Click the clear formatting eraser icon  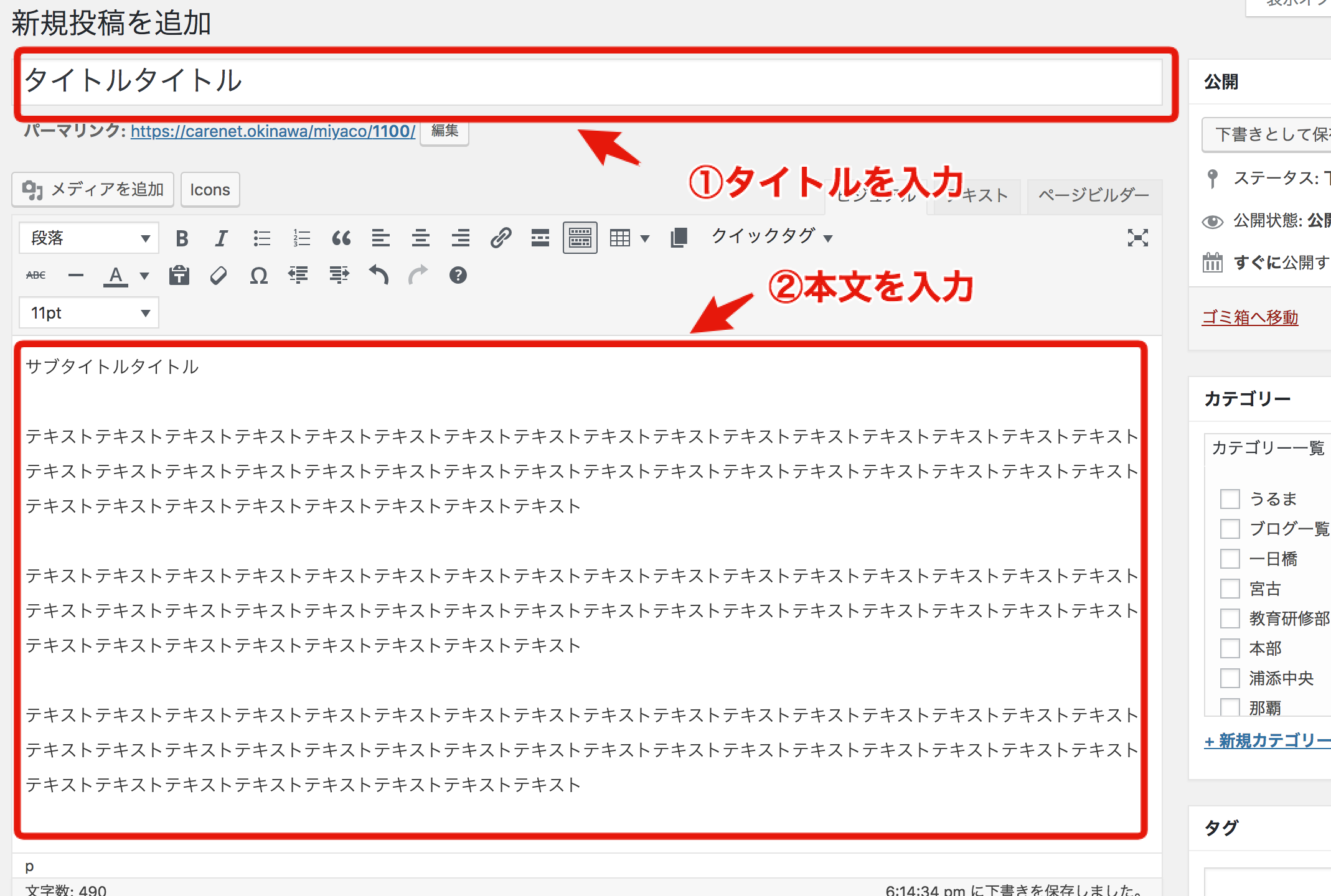tap(219, 276)
